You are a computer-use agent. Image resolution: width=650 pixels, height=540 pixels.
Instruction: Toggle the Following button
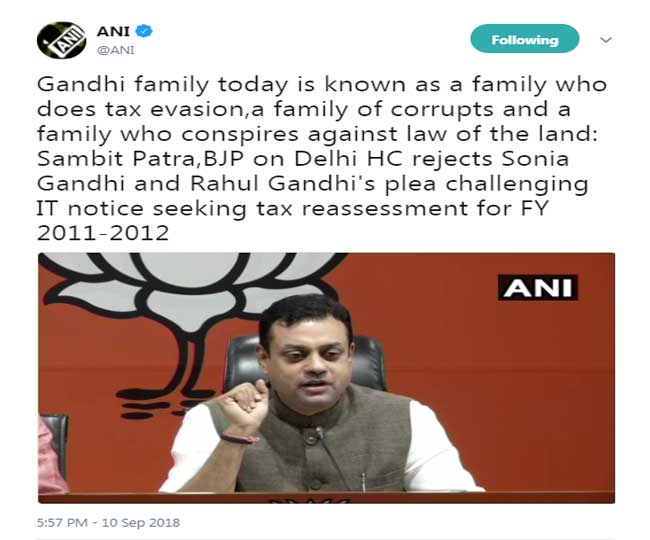pyautogui.click(x=524, y=39)
